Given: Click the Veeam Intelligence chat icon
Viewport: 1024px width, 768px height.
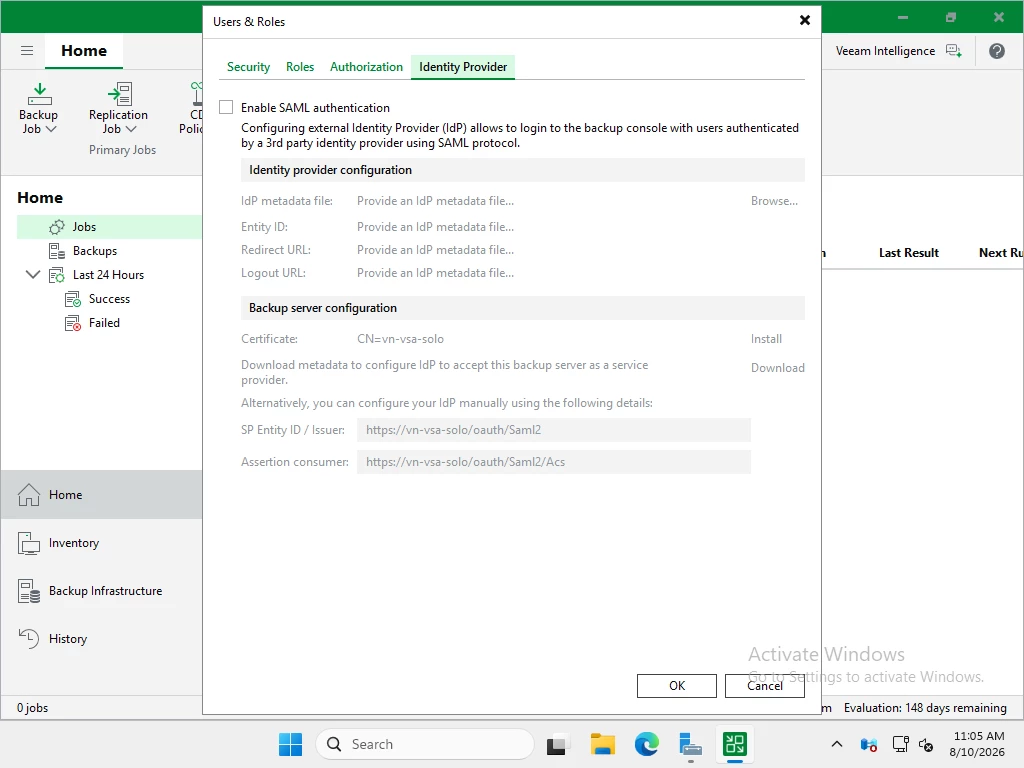Looking at the screenshot, I should (x=954, y=51).
